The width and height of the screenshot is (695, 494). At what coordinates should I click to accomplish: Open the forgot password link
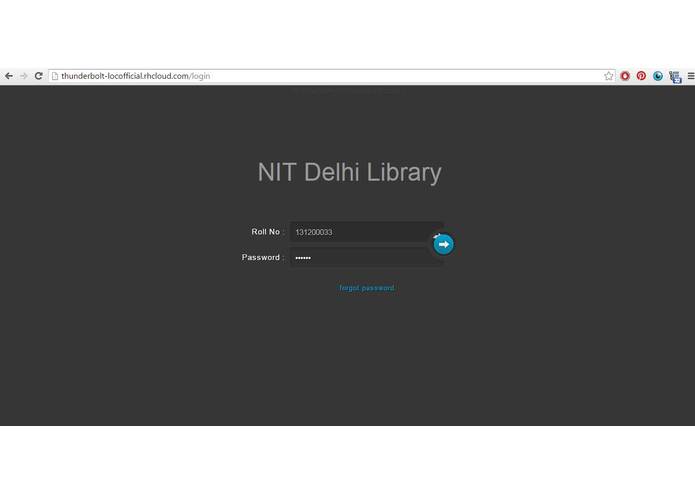pos(367,288)
